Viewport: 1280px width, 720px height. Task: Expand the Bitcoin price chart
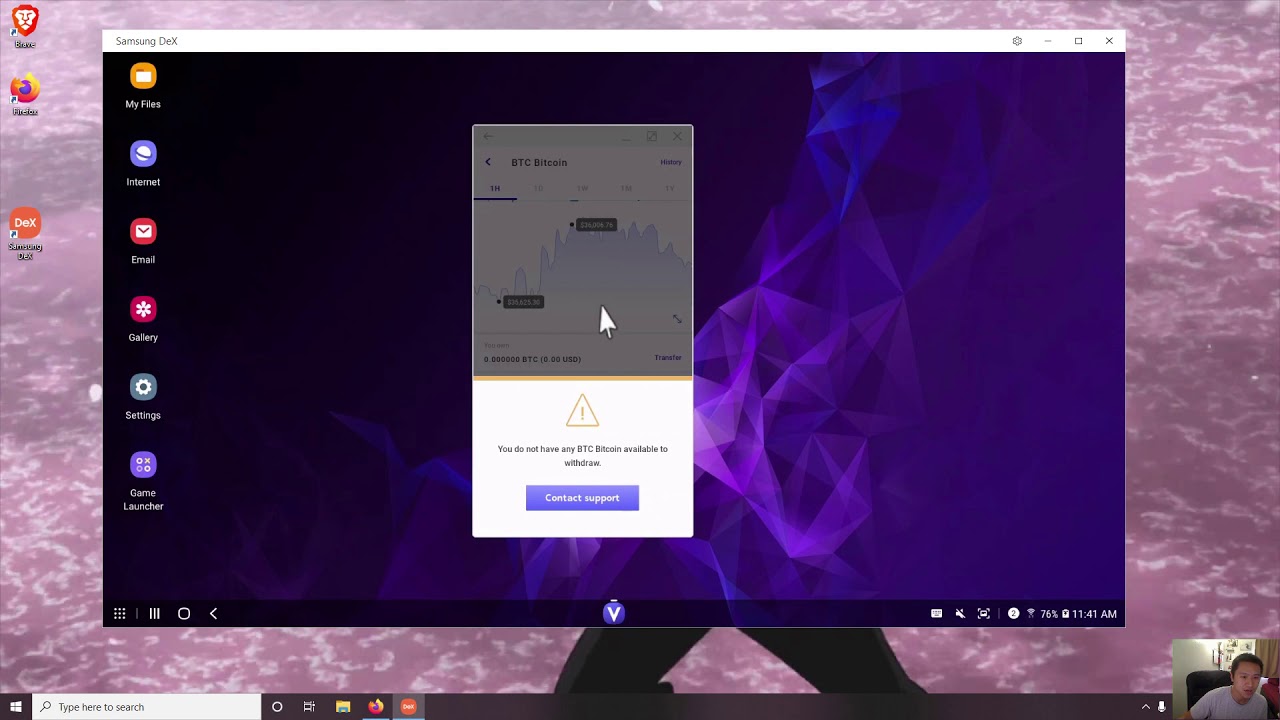tap(677, 319)
